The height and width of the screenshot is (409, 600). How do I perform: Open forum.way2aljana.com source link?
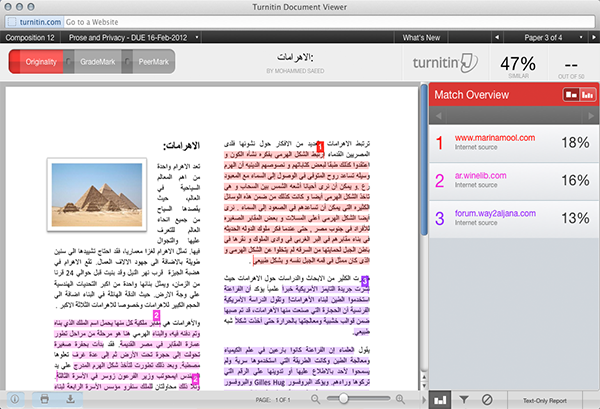tap(495, 213)
